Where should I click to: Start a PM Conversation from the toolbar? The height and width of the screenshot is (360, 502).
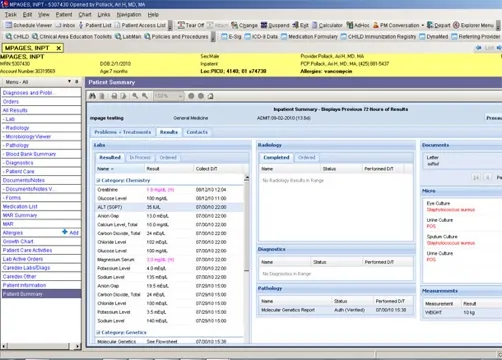click(396, 25)
